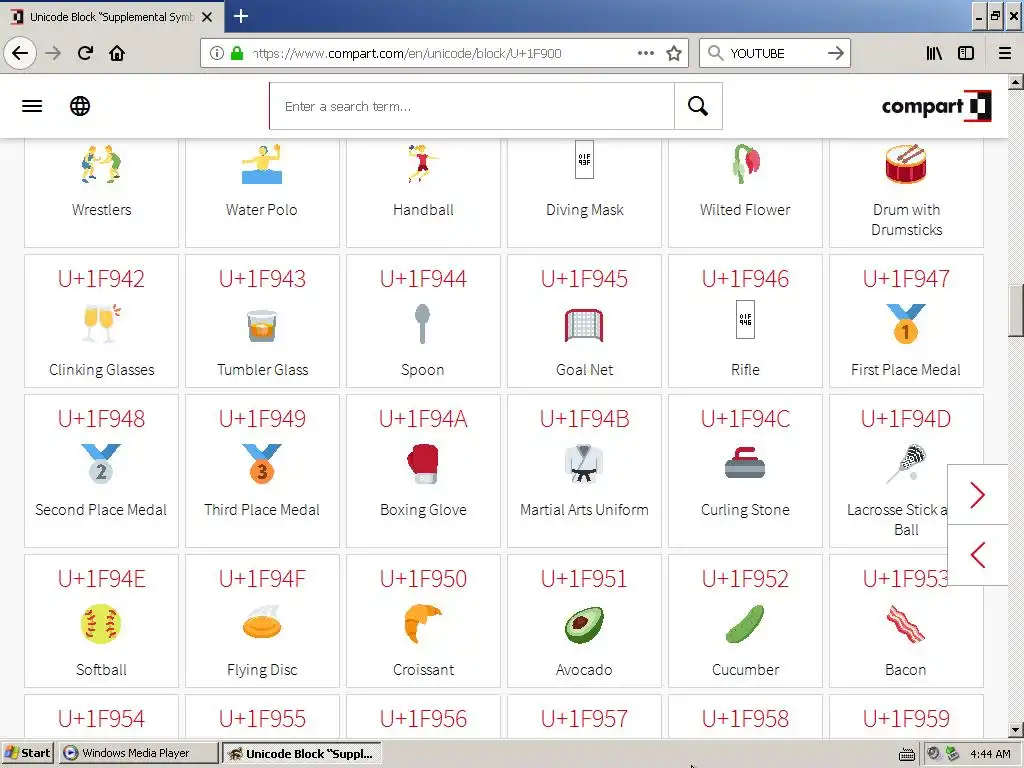Open the U+1F94A code link
This screenshot has height=768, width=1024.
click(x=423, y=419)
